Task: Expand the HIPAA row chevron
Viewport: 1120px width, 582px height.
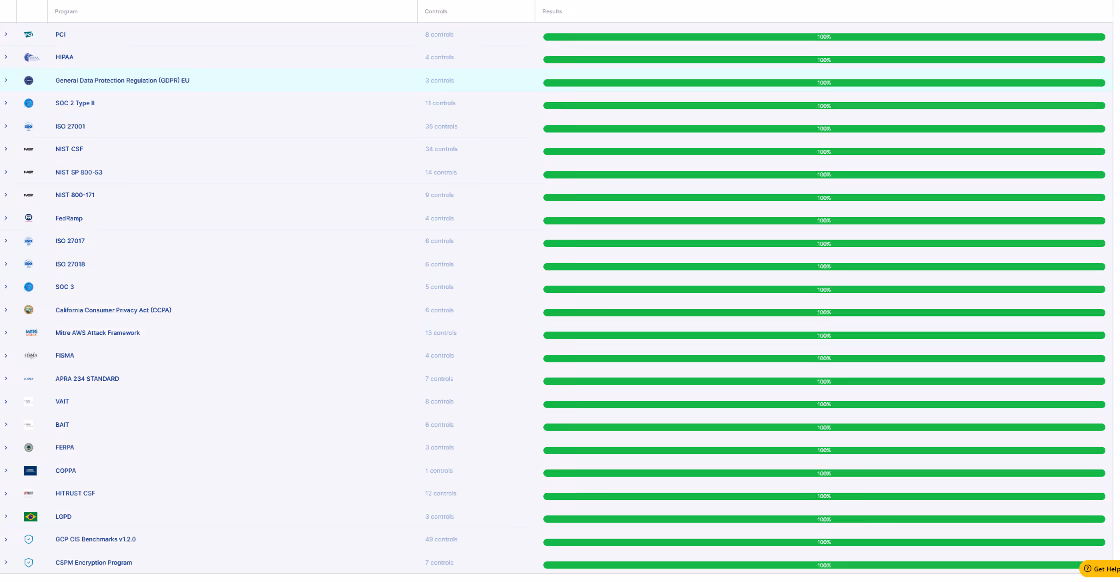Action: click(6, 57)
